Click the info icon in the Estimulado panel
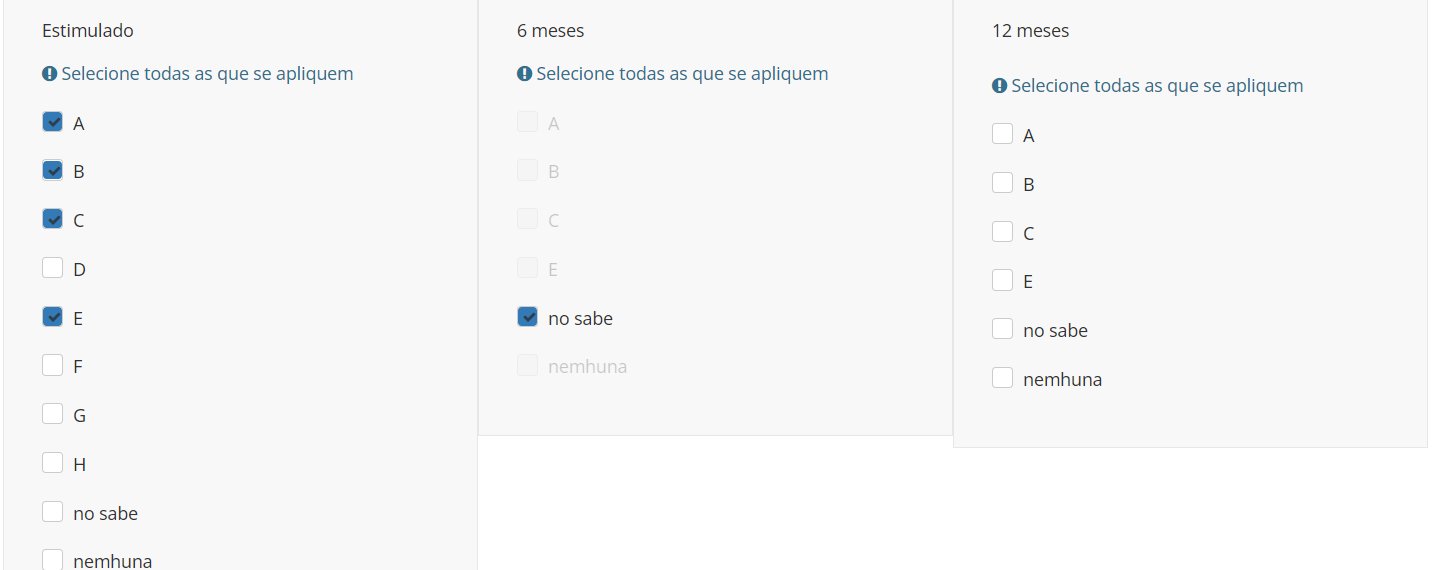The height and width of the screenshot is (570, 1437). point(49,74)
